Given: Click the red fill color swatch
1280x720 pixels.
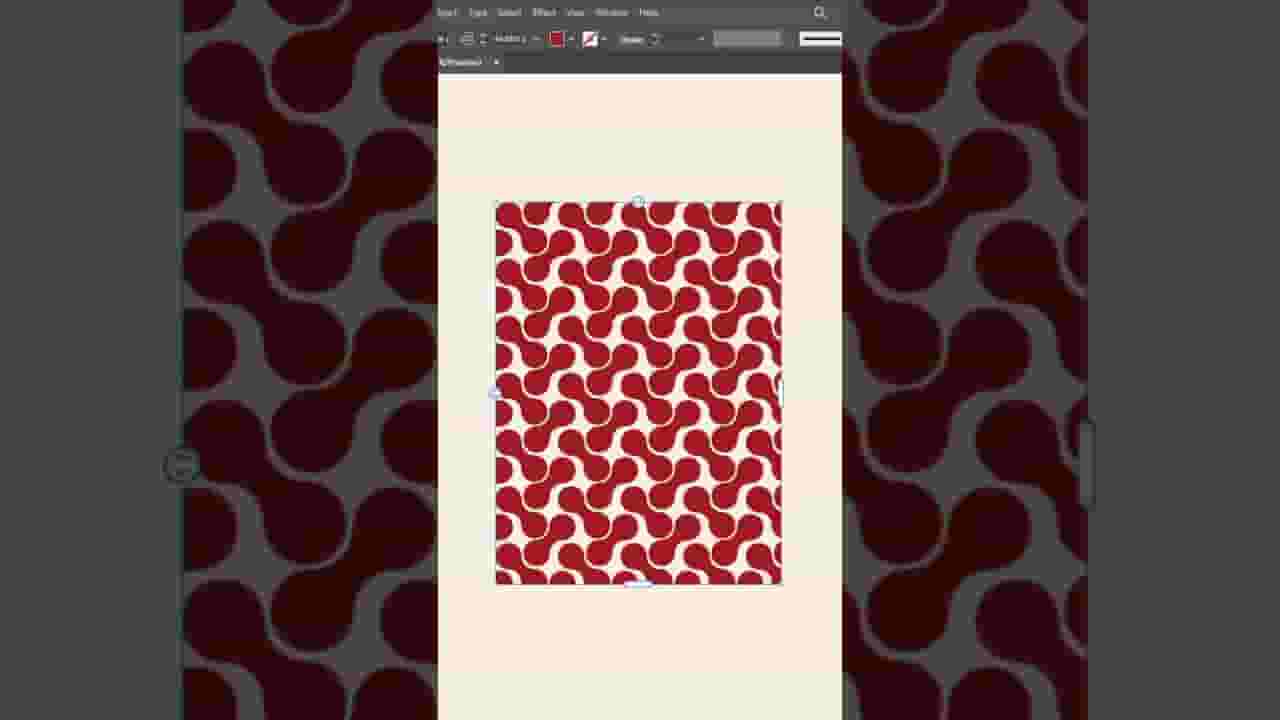Looking at the screenshot, I should tap(557, 39).
